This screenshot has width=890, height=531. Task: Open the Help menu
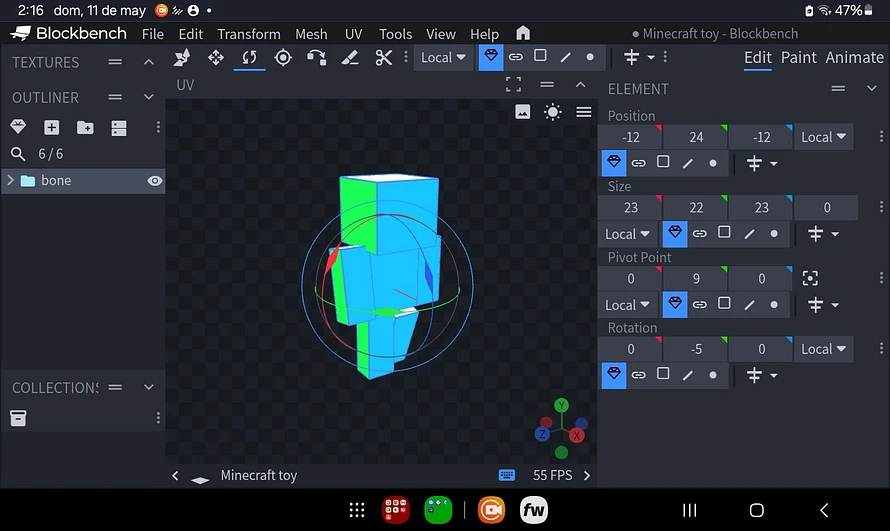pyautogui.click(x=484, y=34)
